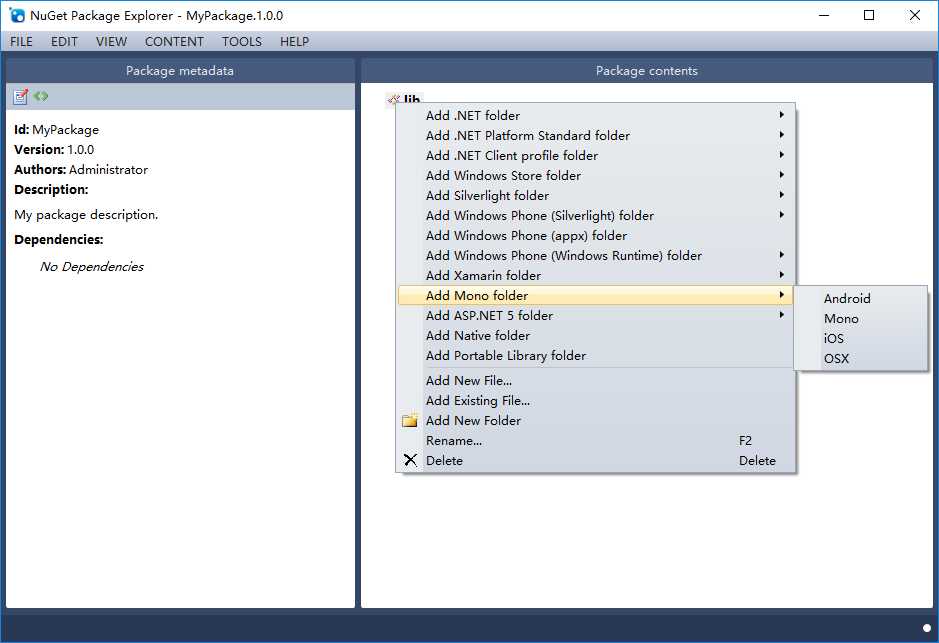The image size is (939, 643).
Task: Select iOS in Mono submenu
Action: click(x=861, y=338)
